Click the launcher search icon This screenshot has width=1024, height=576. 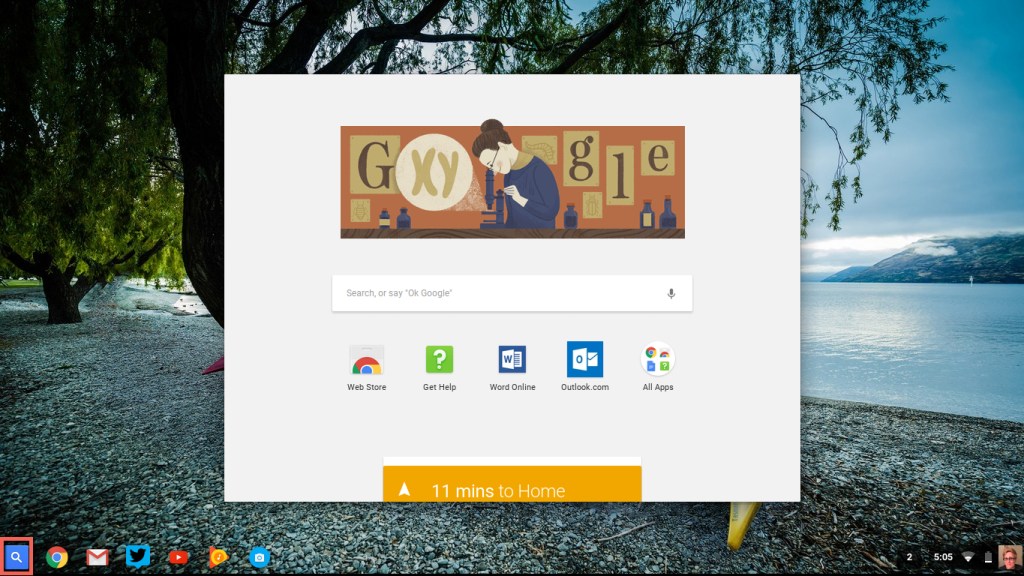[16, 557]
